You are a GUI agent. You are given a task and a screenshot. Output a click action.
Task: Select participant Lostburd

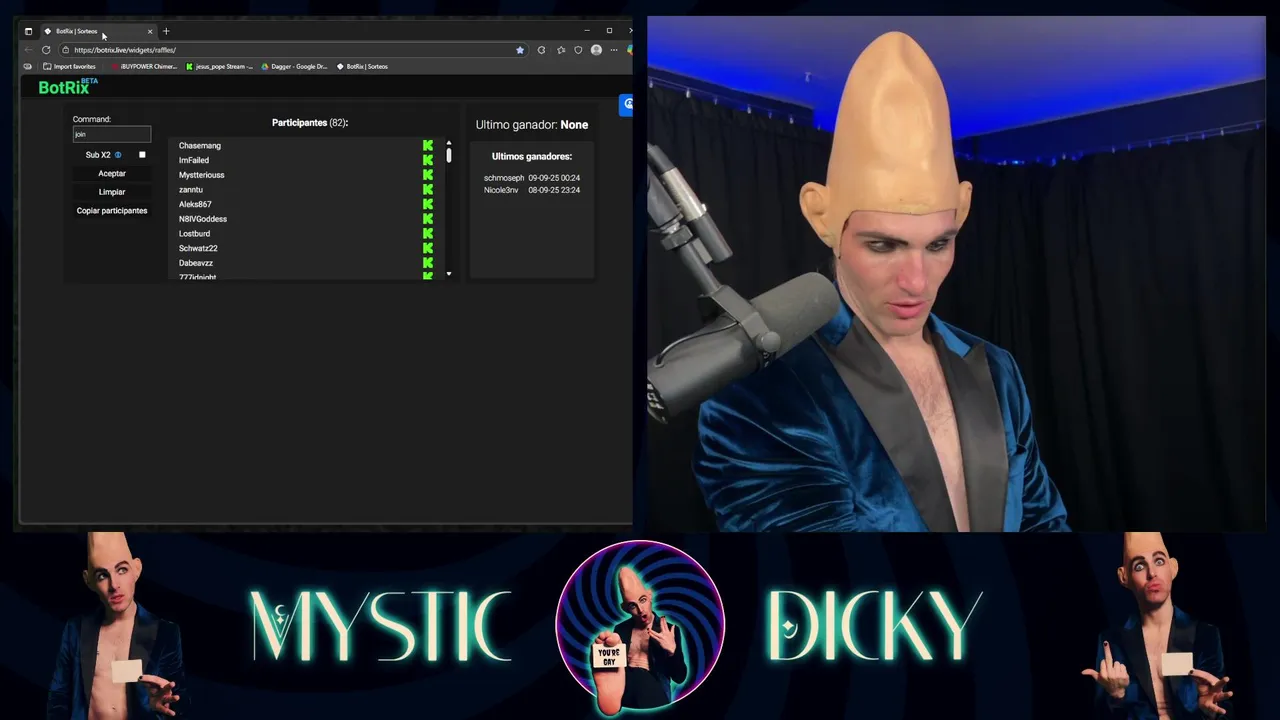pyautogui.click(x=195, y=233)
